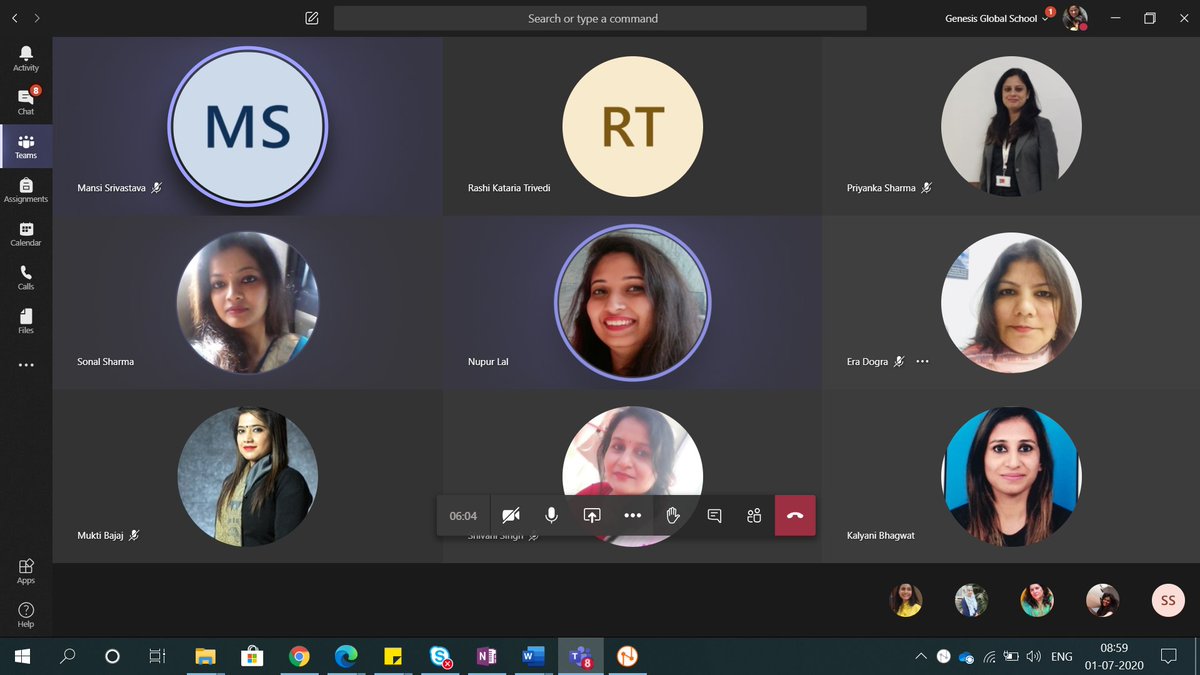The width and height of the screenshot is (1200, 675).
Task: Raise your hand in the meeting
Action: click(x=673, y=515)
